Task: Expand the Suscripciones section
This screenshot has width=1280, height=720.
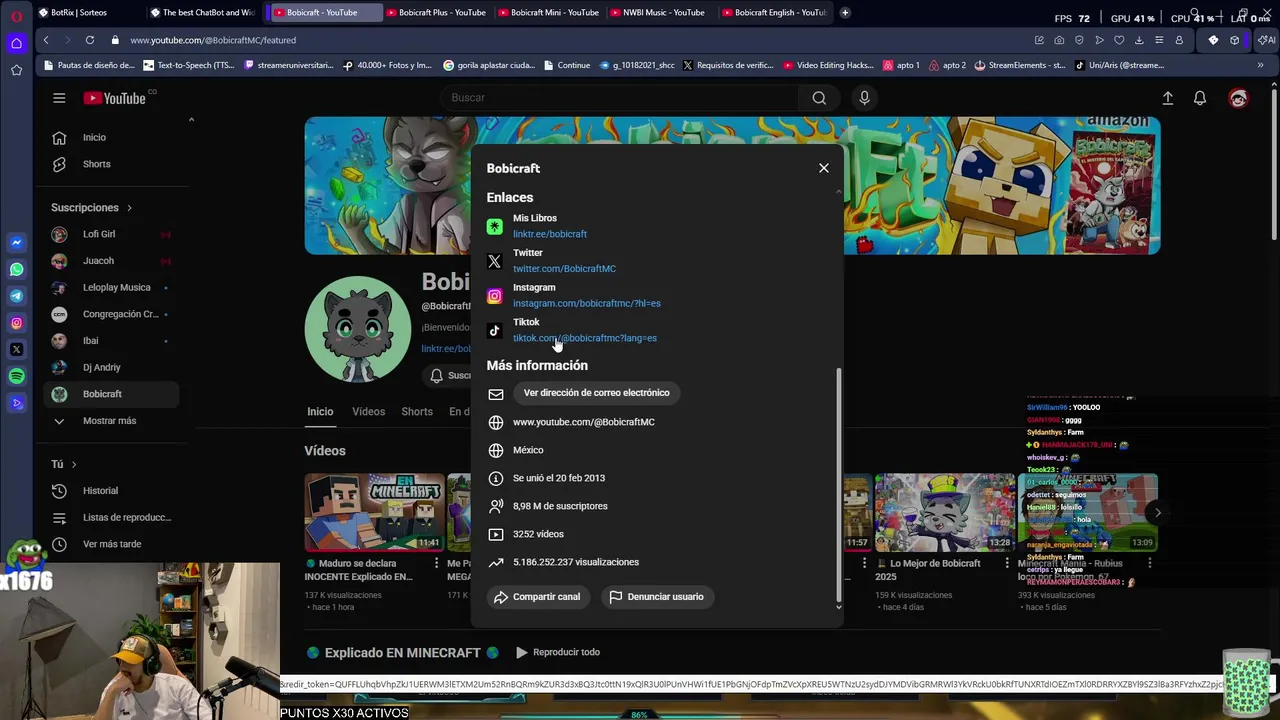Action: pos(91,208)
